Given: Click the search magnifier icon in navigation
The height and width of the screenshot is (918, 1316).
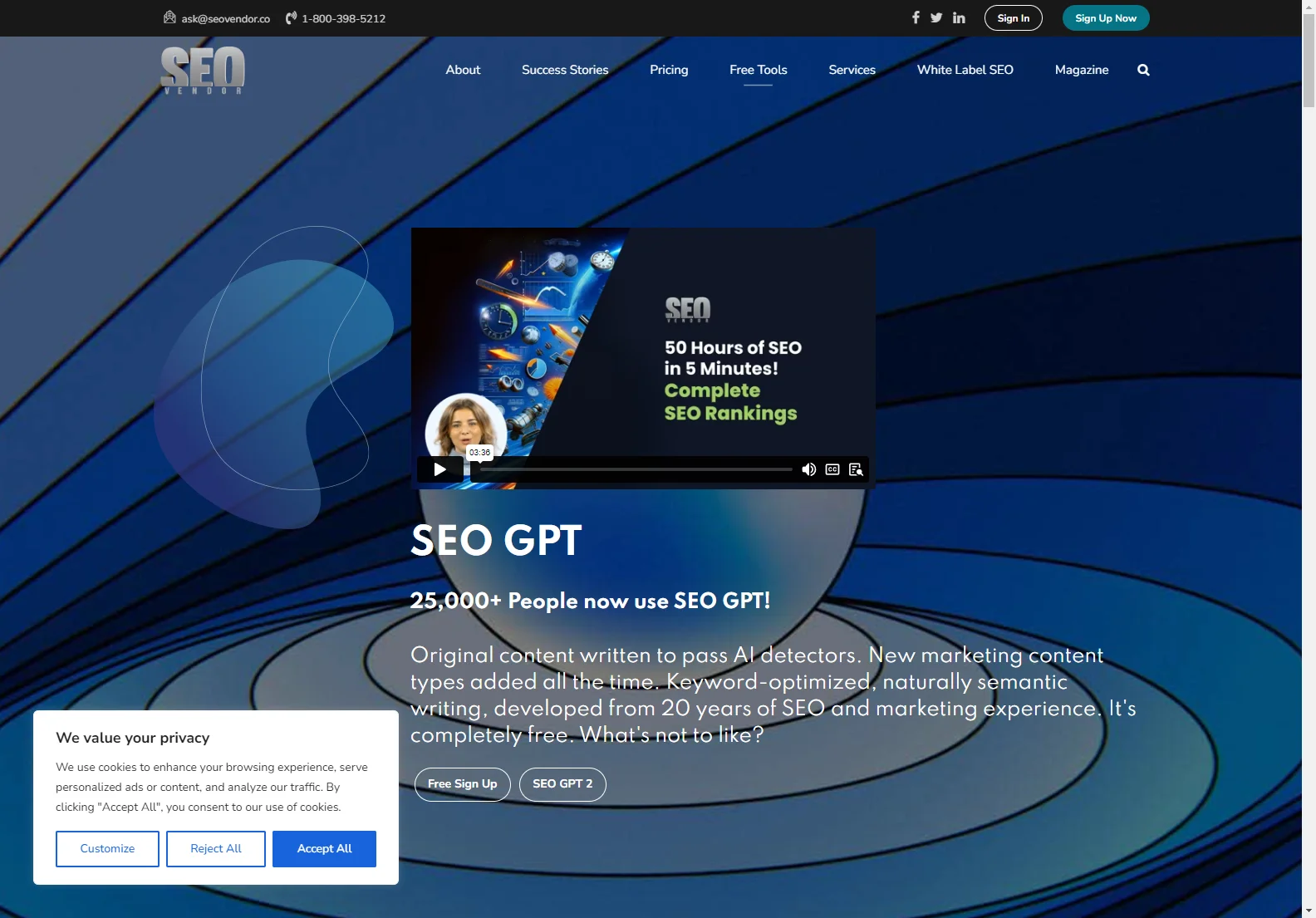Looking at the screenshot, I should pos(1143,70).
